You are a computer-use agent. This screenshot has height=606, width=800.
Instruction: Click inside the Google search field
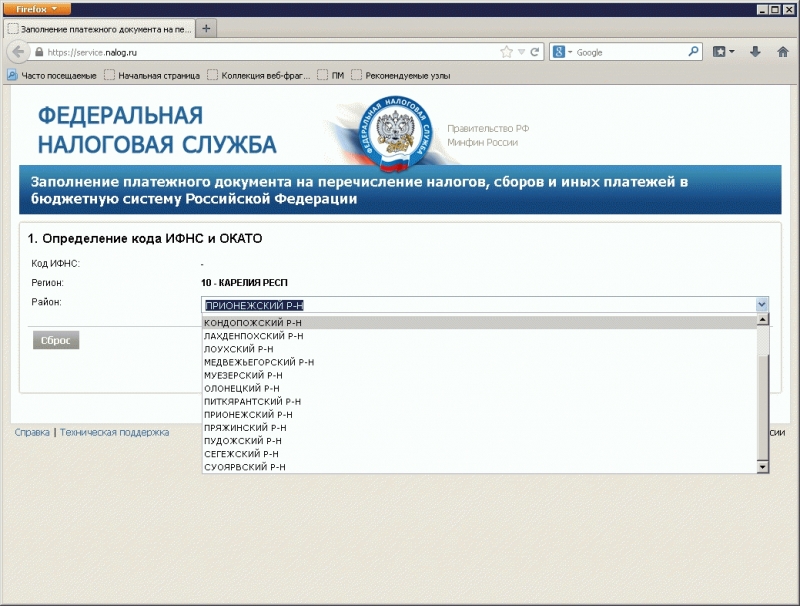pyautogui.click(x=628, y=52)
